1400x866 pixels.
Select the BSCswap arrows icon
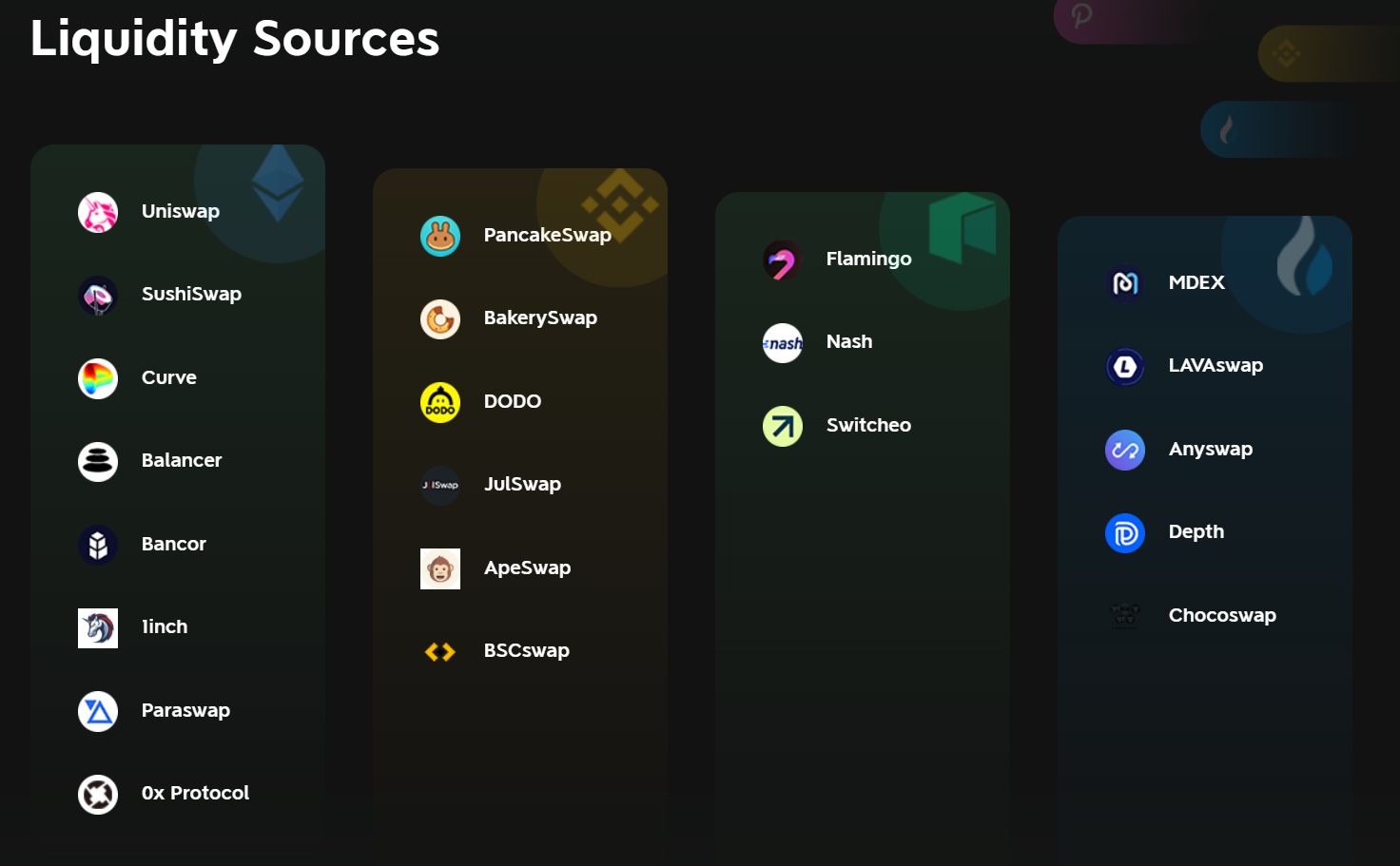click(440, 652)
